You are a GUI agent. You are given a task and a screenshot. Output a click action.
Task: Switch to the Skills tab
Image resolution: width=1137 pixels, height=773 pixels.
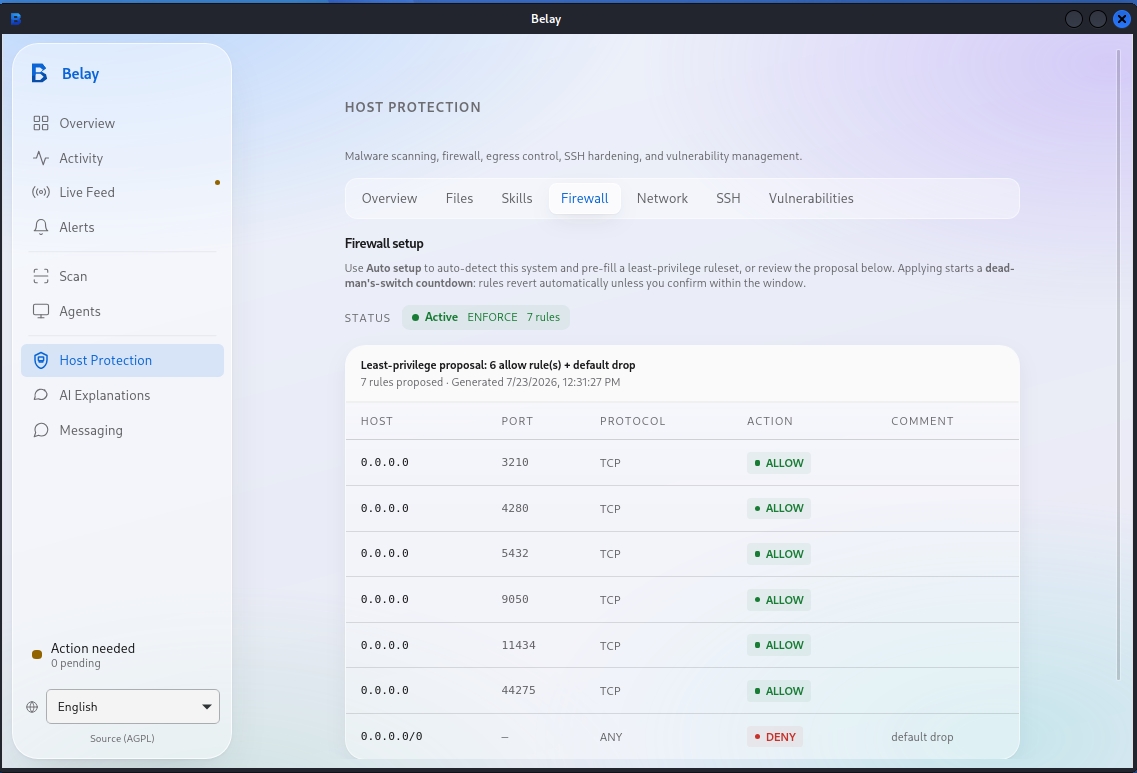(x=516, y=199)
